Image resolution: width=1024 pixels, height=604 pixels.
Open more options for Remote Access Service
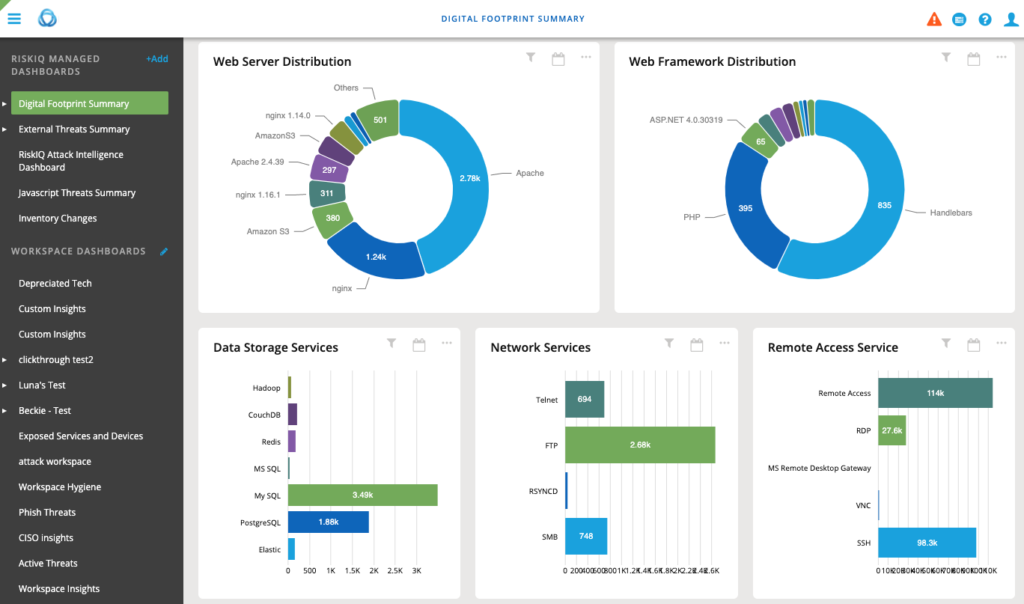pos(1001,343)
